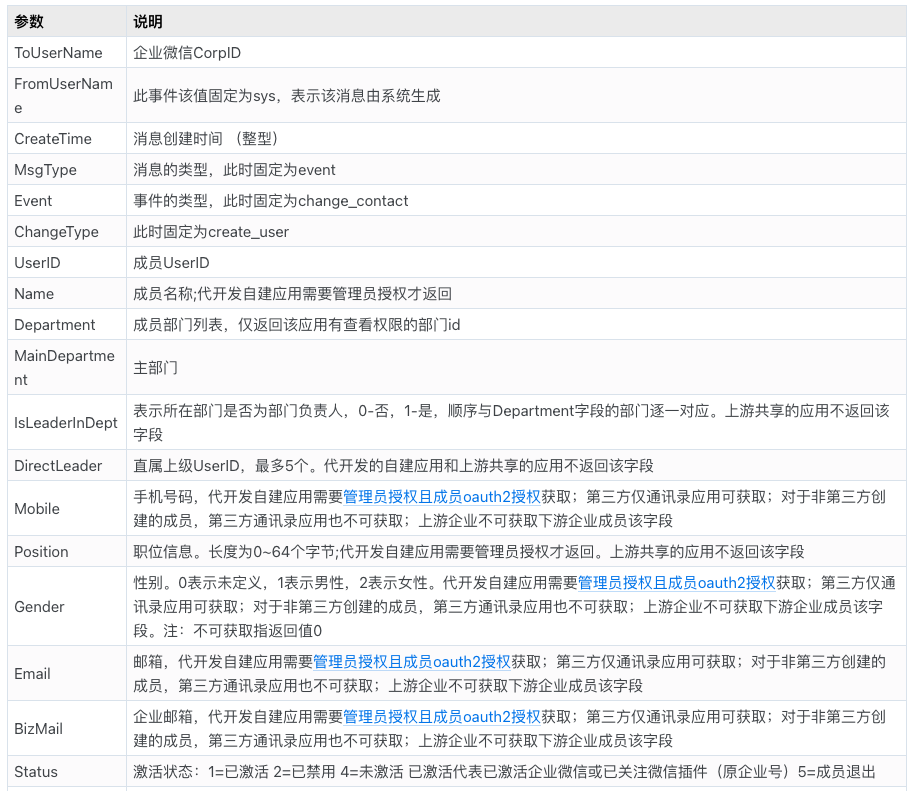Select the UserID parameter cell
This screenshot has width=918, height=791.
click(x=67, y=263)
